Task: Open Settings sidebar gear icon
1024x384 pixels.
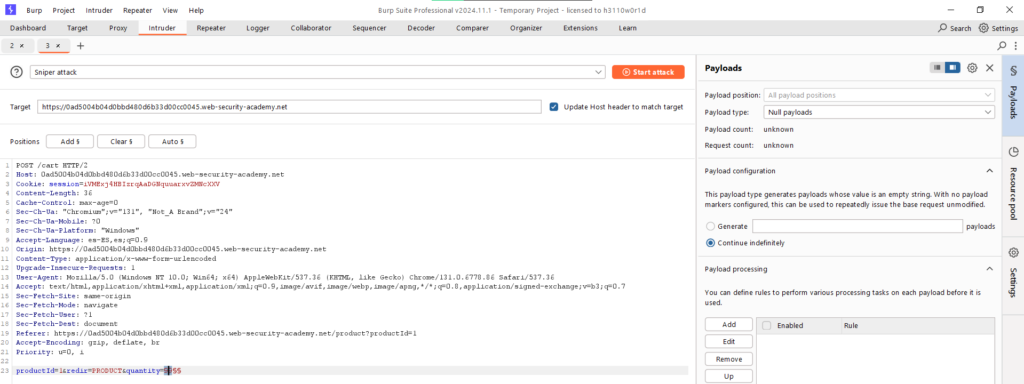Action: 1013,253
